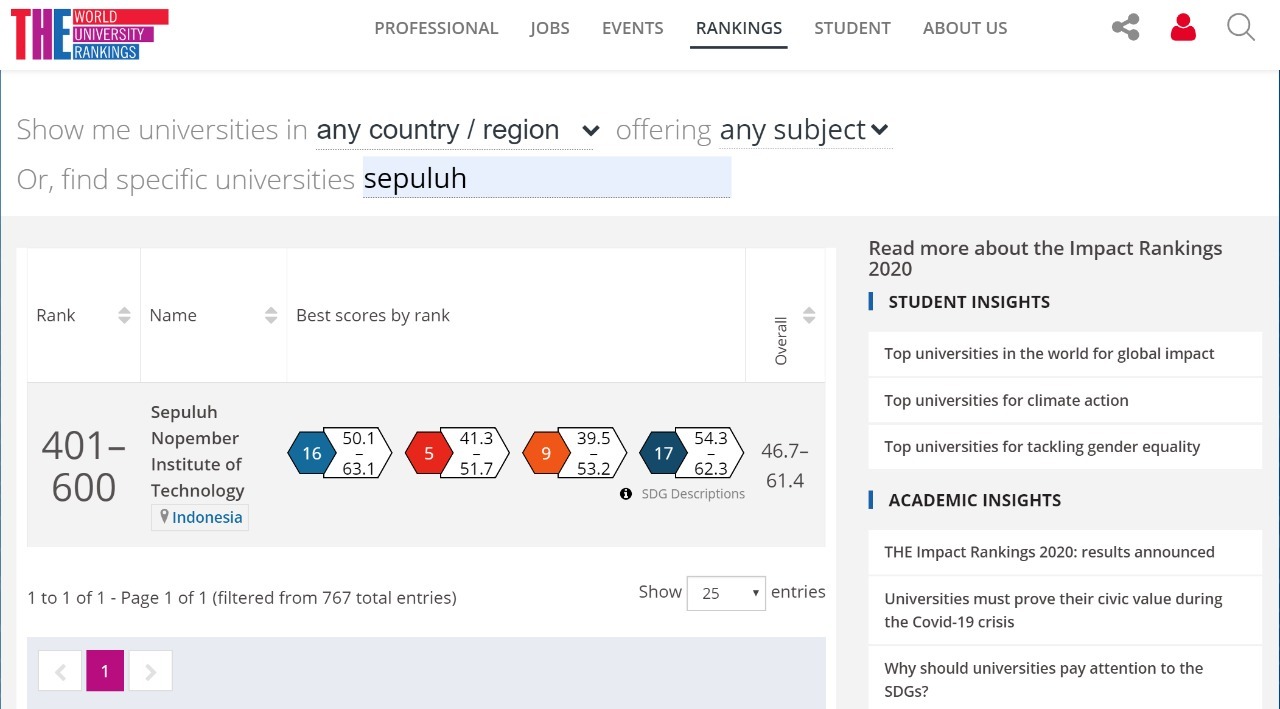Sort table by Name column arrows
This screenshot has width=1280, height=709.
pos(271,316)
